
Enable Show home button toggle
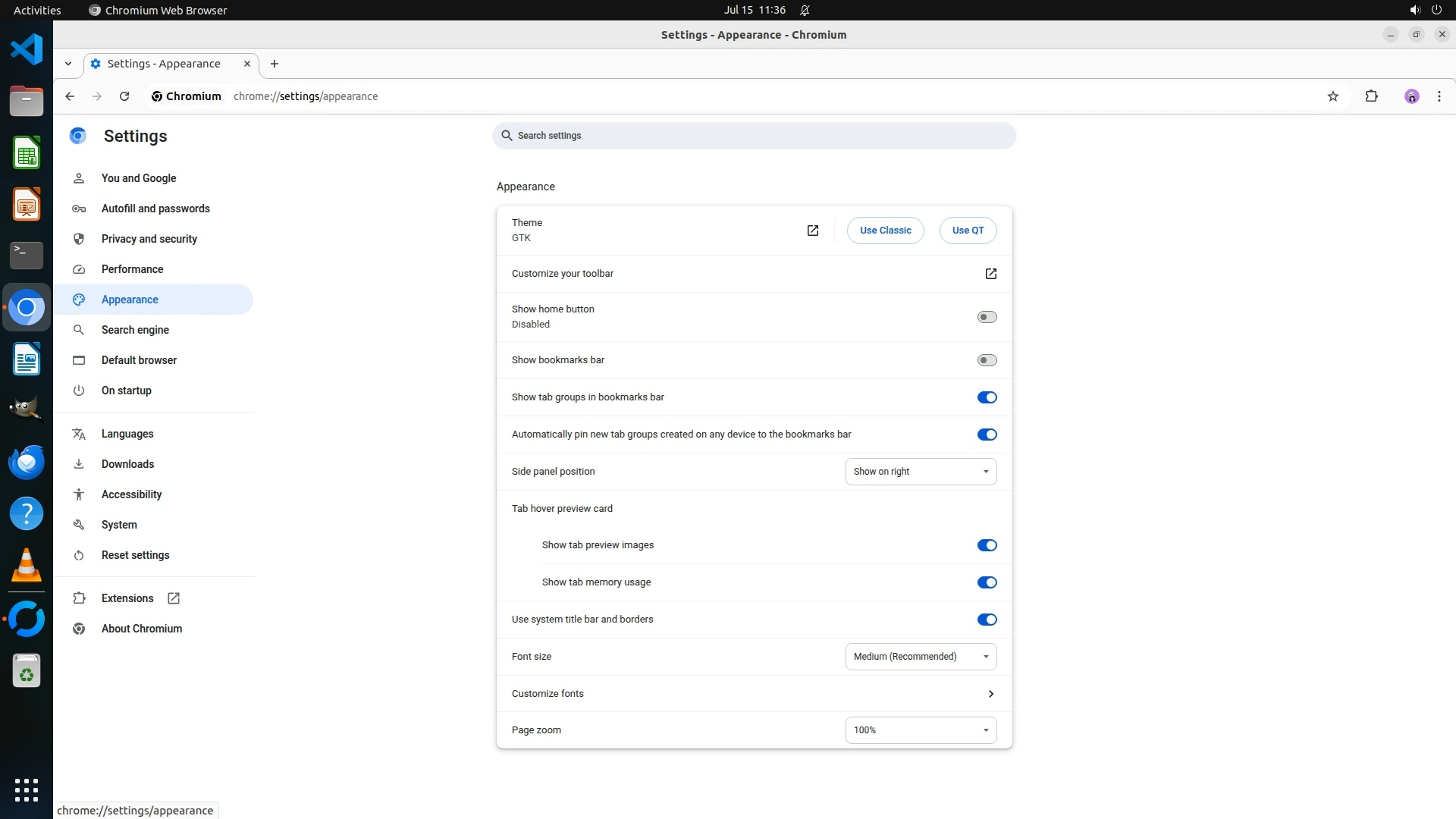click(x=987, y=317)
